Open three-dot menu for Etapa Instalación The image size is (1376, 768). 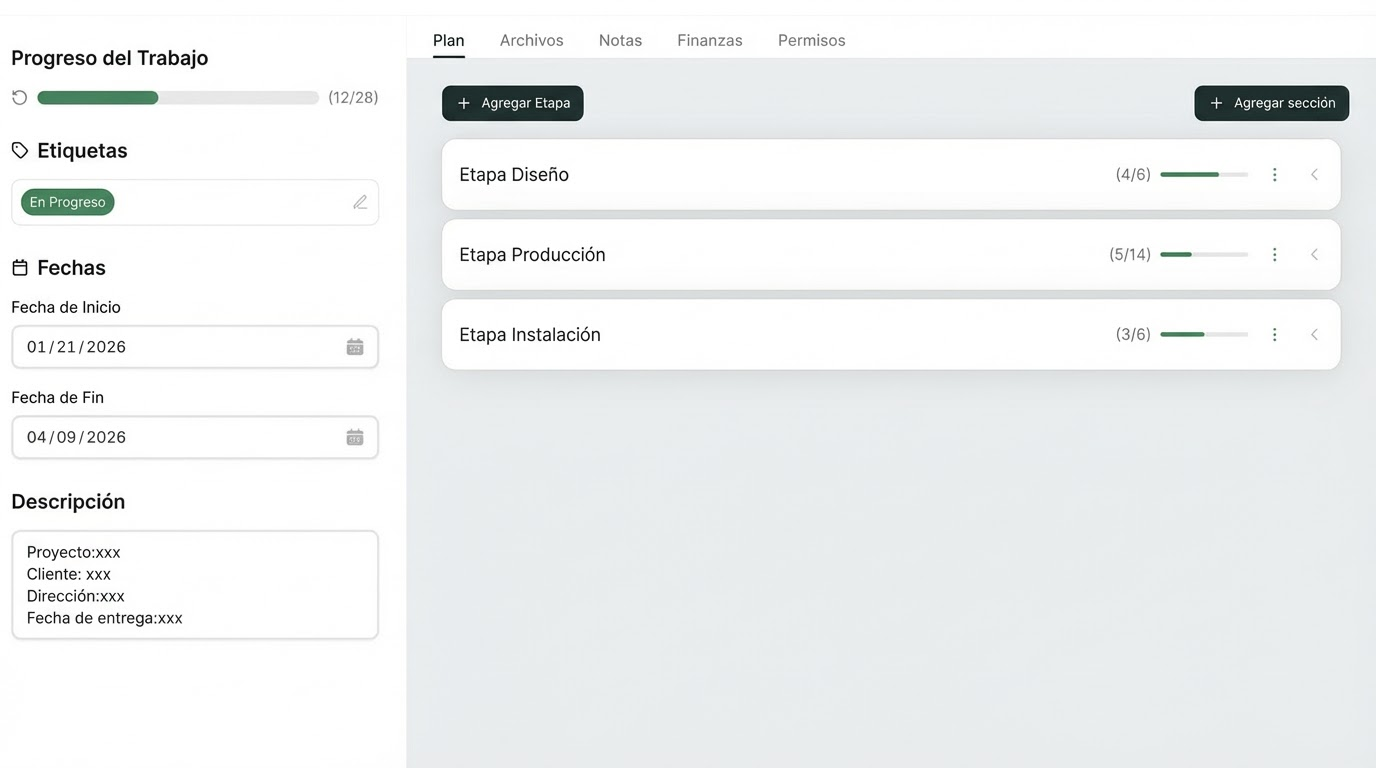[x=1274, y=335]
